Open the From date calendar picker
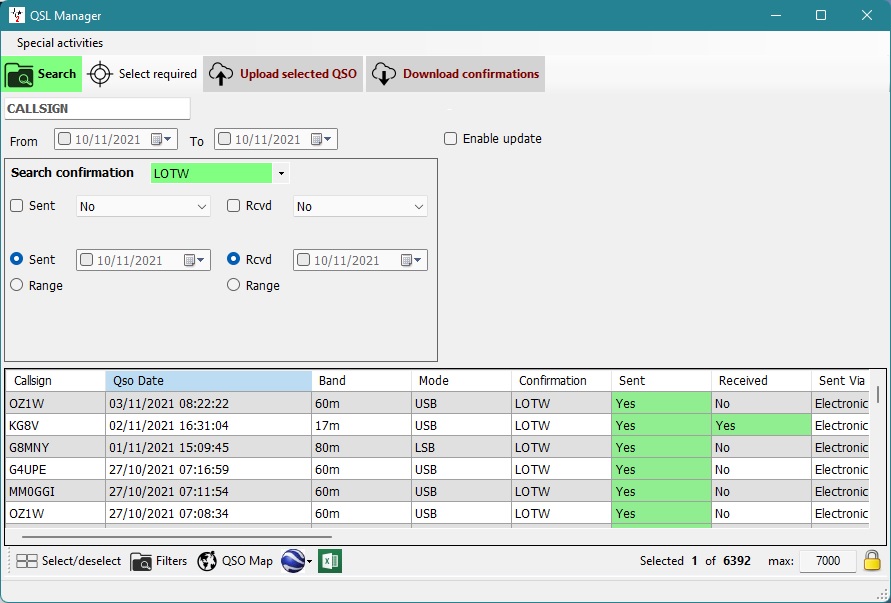This screenshot has width=891, height=603. pyautogui.click(x=161, y=139)
